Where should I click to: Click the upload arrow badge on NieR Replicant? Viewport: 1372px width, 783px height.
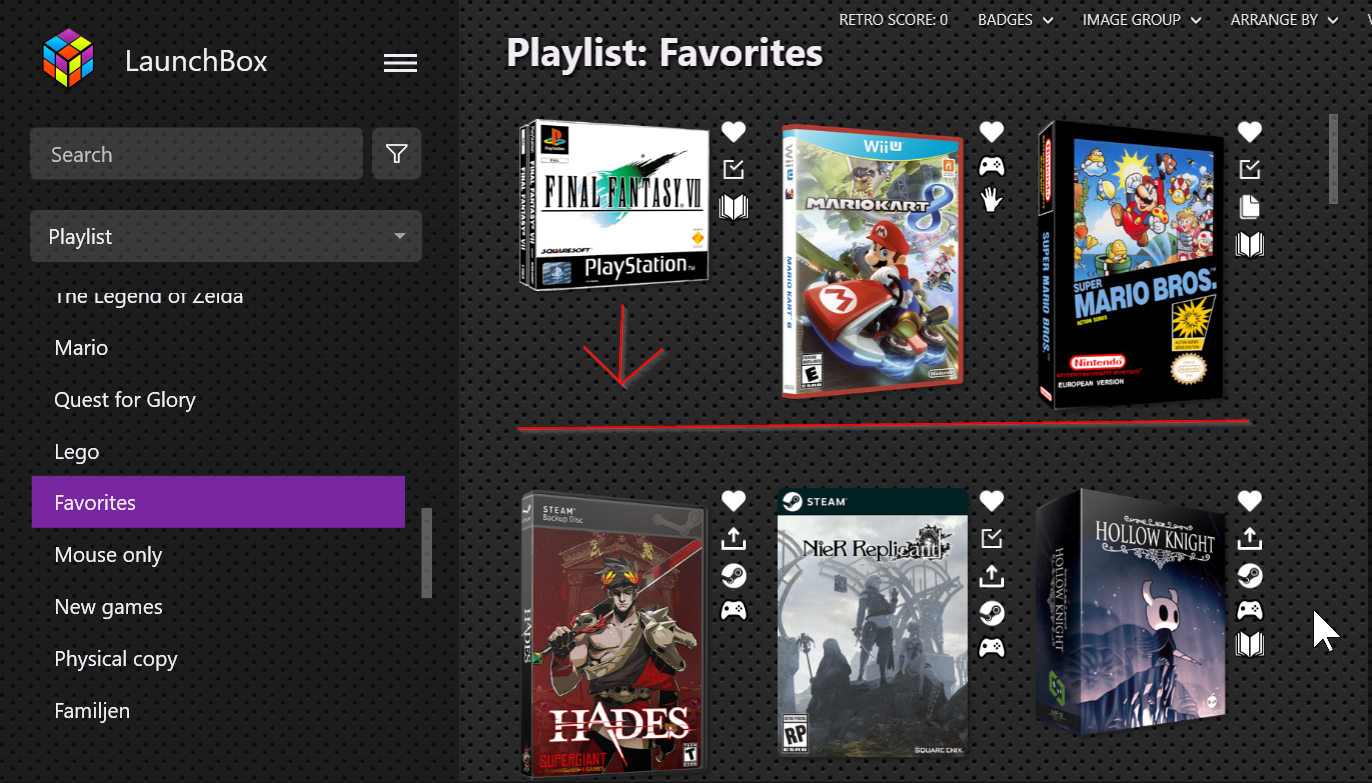(991, 576)
